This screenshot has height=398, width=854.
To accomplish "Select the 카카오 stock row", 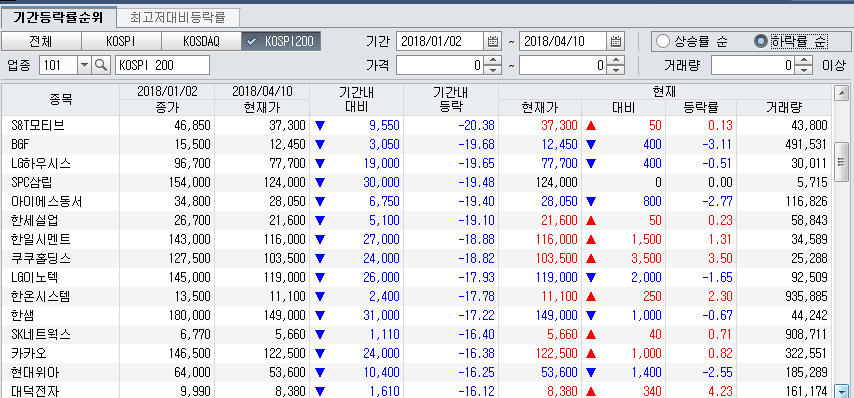I will tap(417, 353).
